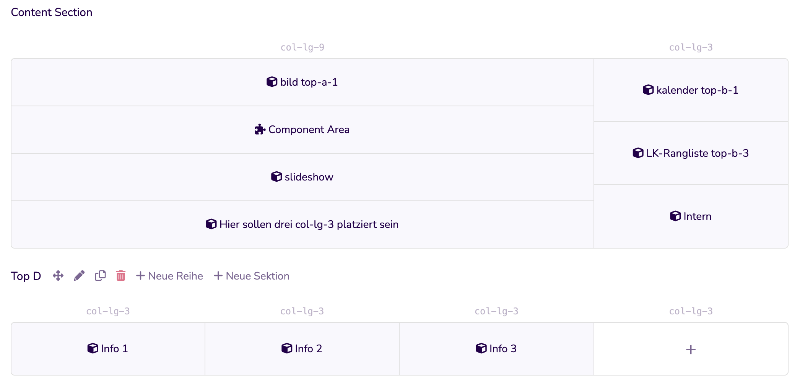Select the kalender top-b-1 module

(x=691, y=90)
